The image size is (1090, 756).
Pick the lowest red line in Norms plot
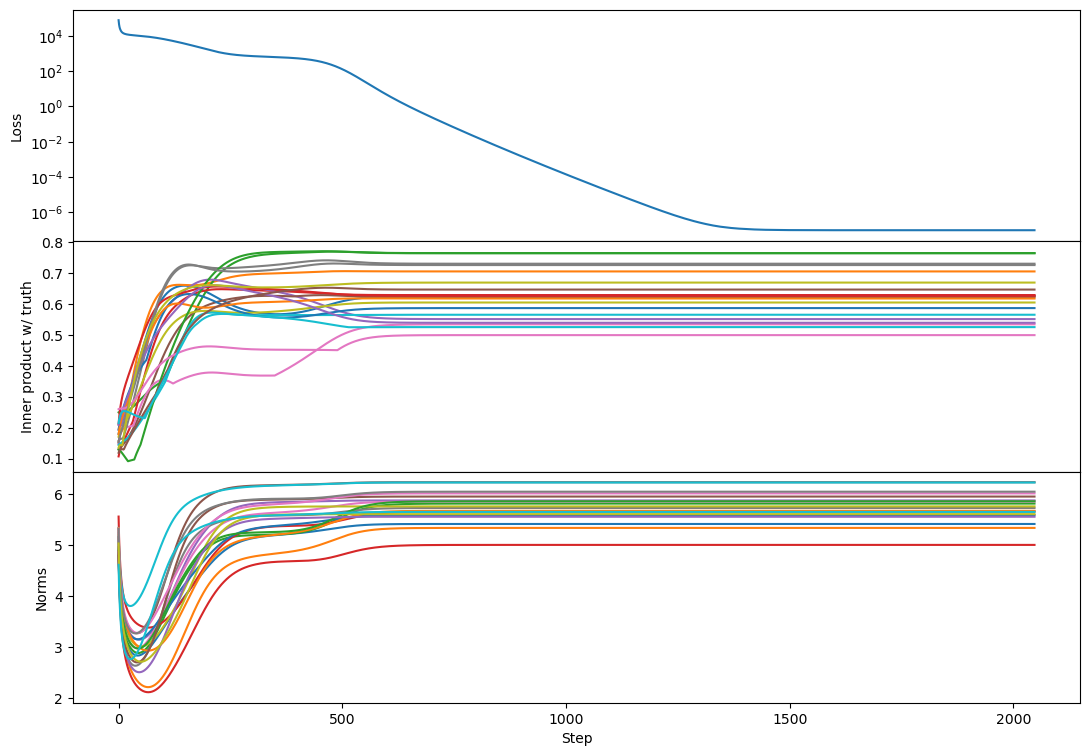pos(700,545)
